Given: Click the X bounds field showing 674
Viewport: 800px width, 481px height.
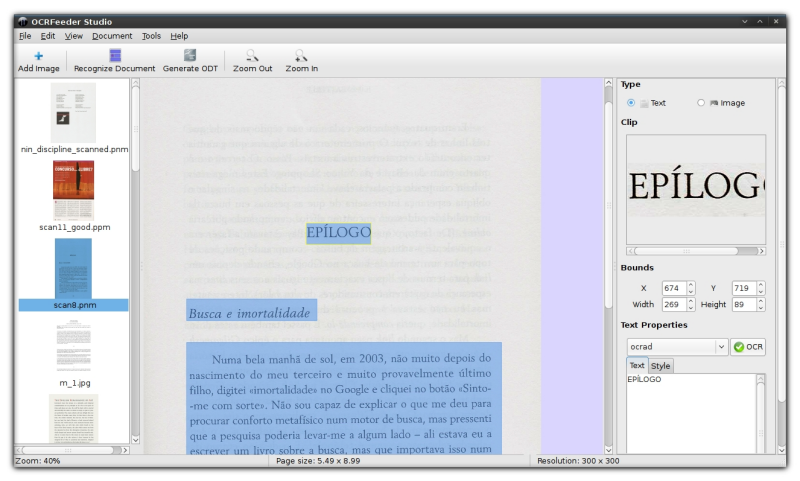Looking at the screenshot, I should click(674, 288).
